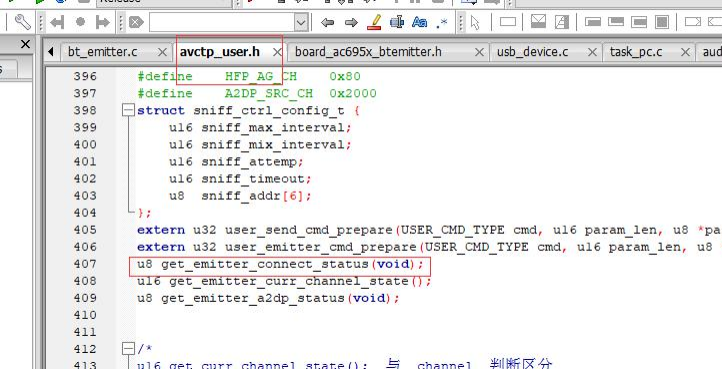The image size is (722, 369).
Task: Click the extern keyword on line 405
Action: click(x=161, y=230)
